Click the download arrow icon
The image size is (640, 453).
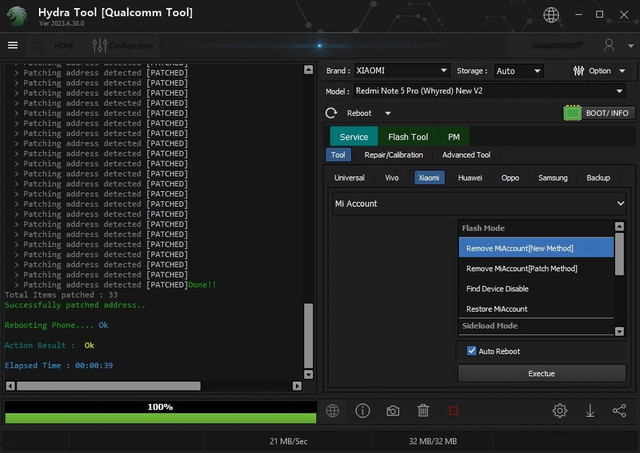click(x=590, y=411)
